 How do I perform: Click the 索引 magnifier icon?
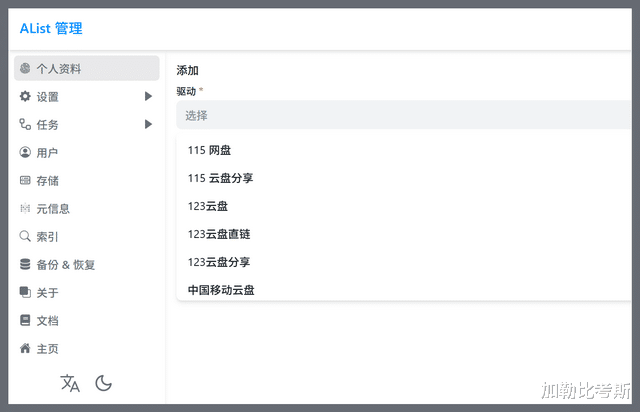coord(25,236)
